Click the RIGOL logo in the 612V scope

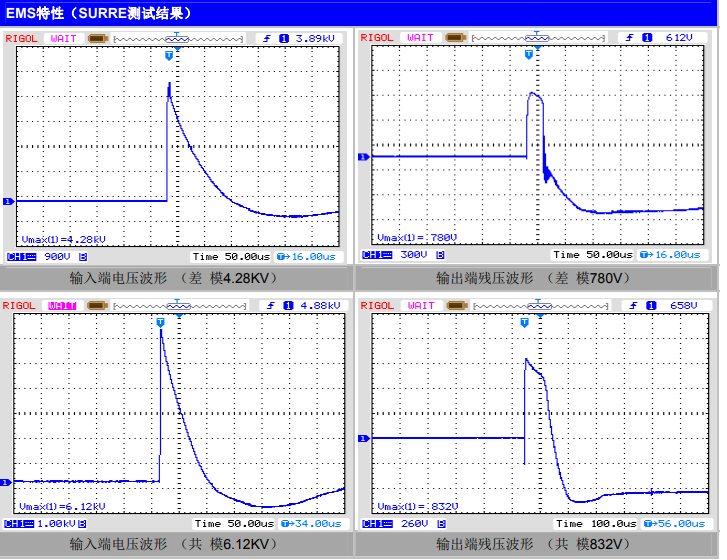[377, 38]
